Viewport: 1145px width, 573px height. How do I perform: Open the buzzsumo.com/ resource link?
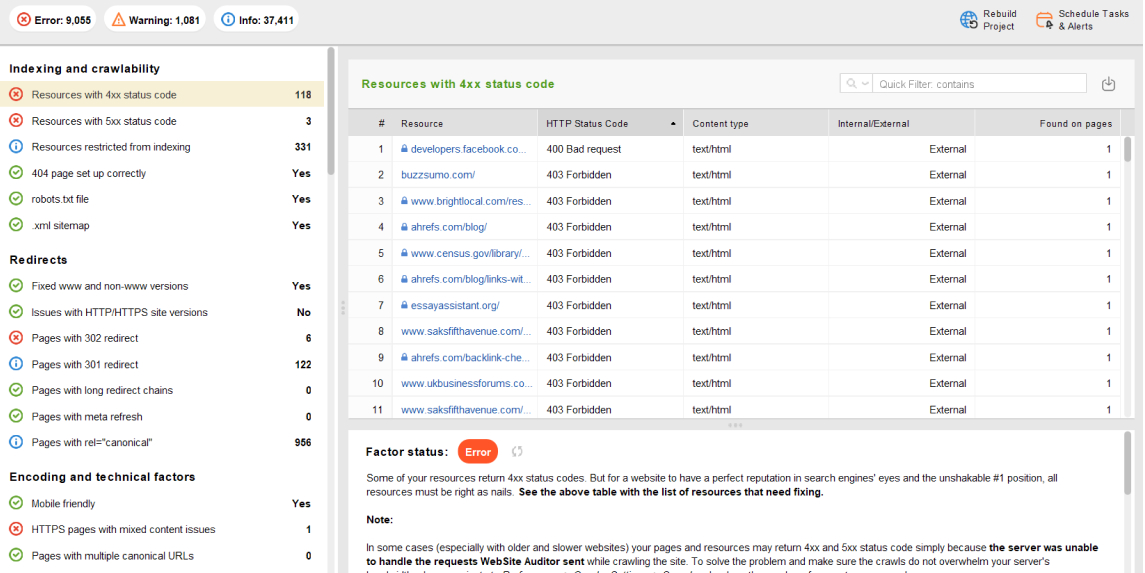tap(438, 175)
